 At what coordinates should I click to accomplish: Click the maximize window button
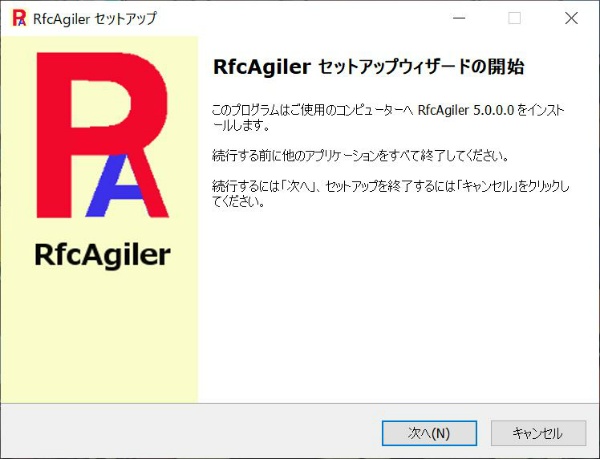point(514,18)
